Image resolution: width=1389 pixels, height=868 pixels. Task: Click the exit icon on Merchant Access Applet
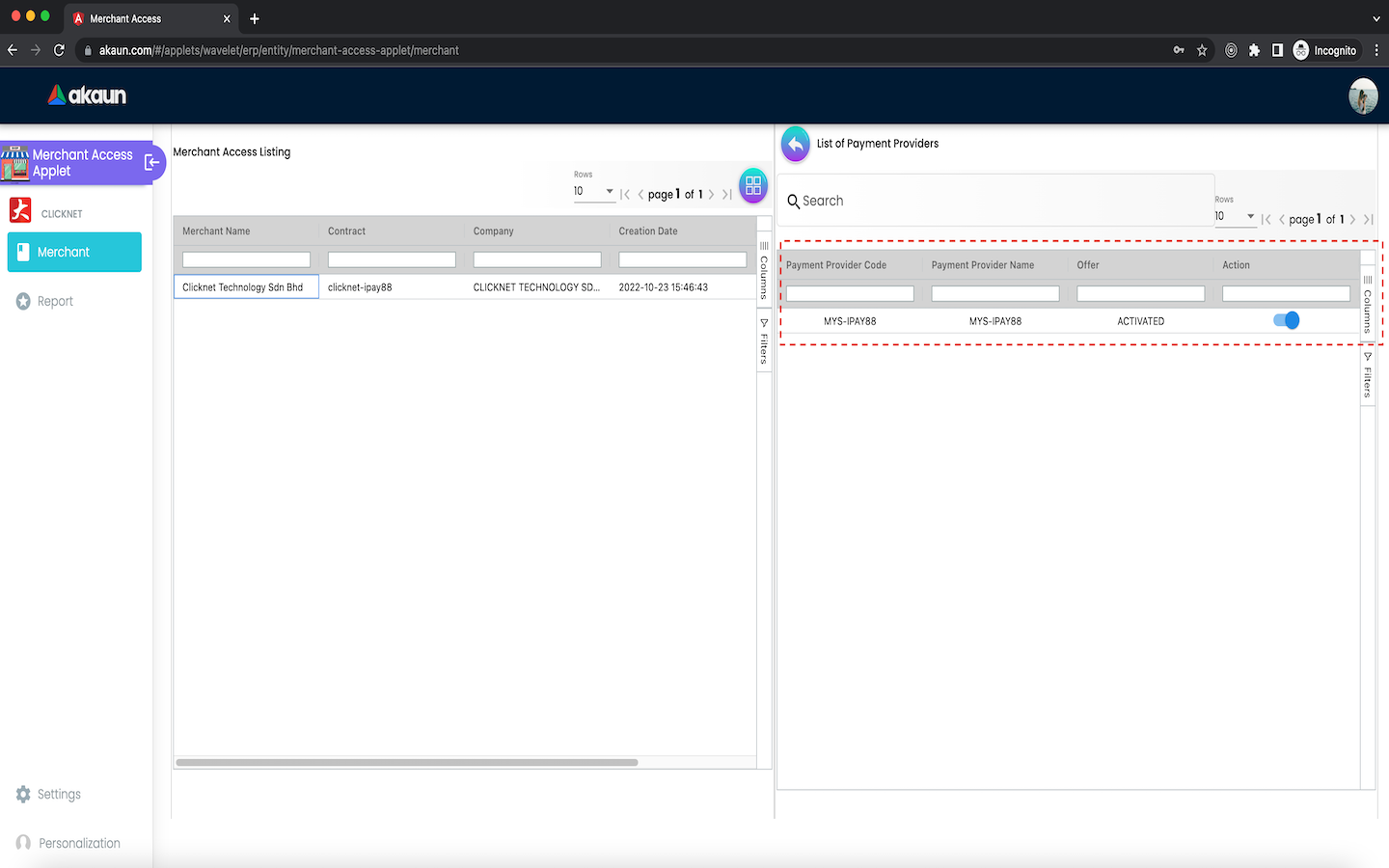[151, 163]
